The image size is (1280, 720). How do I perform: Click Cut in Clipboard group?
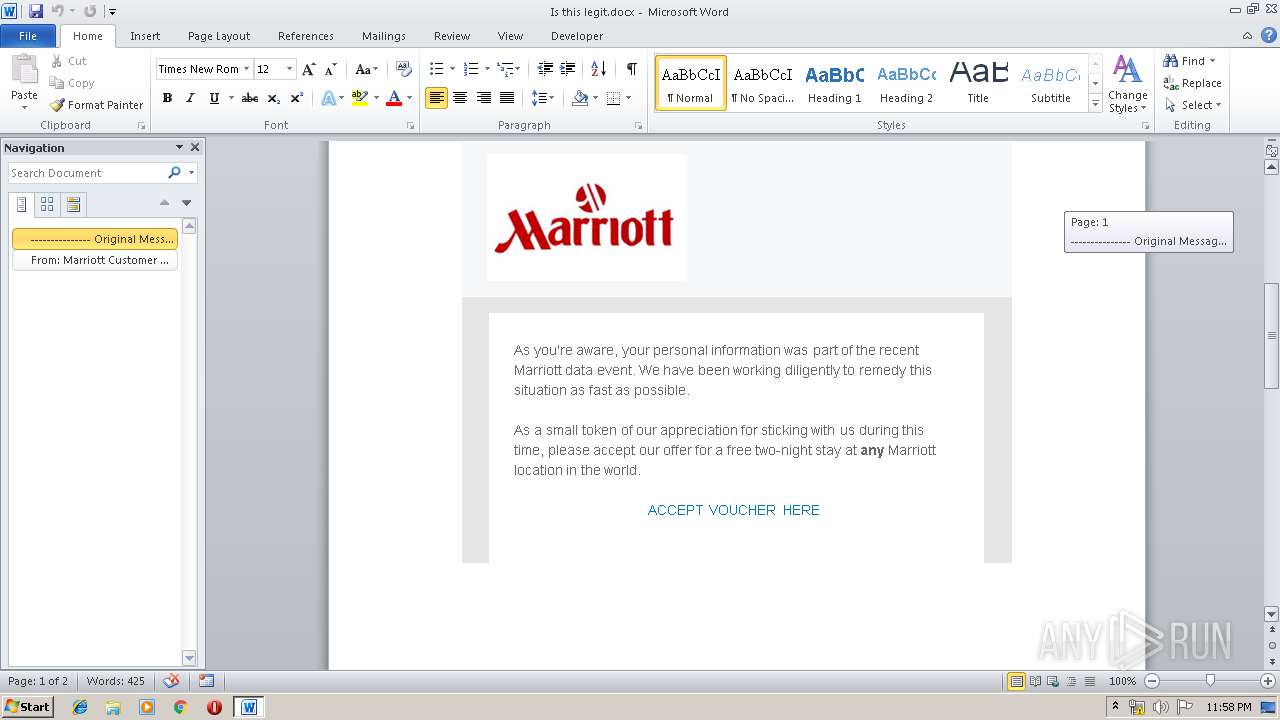coord(69,61)
